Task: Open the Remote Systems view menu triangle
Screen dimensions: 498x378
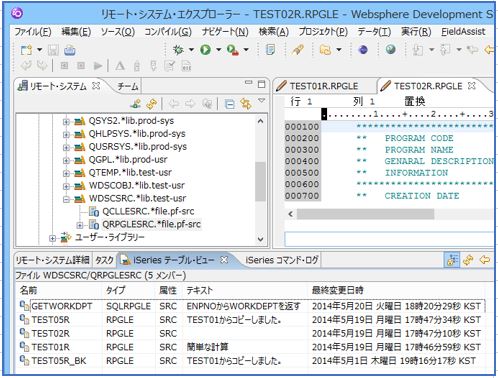Action: (x=262, y=101)
